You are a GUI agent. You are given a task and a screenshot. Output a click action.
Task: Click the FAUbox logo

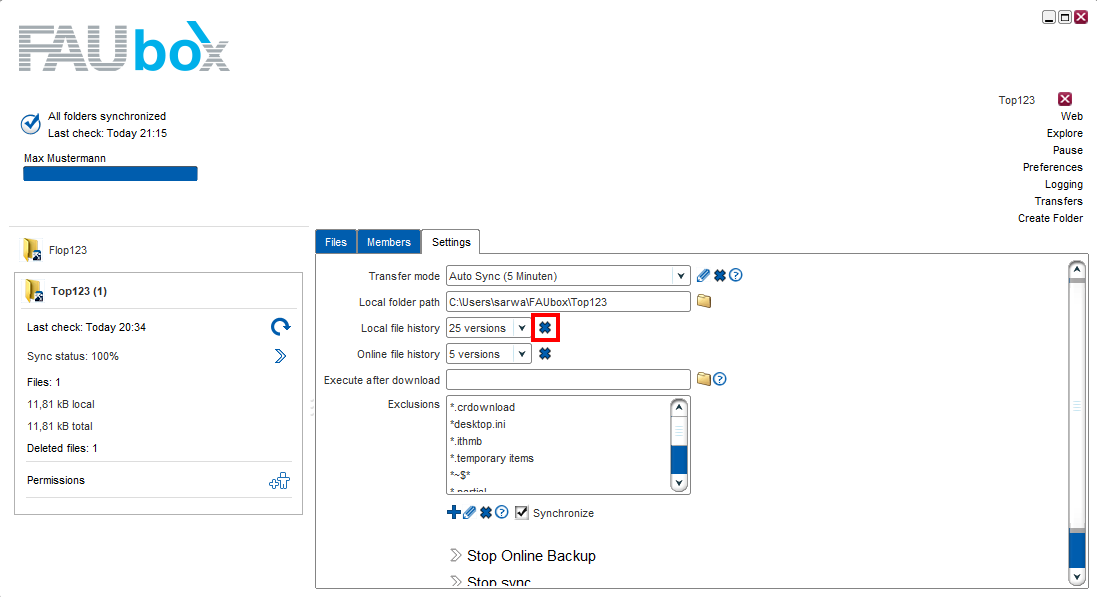click(x=124, y=46)
